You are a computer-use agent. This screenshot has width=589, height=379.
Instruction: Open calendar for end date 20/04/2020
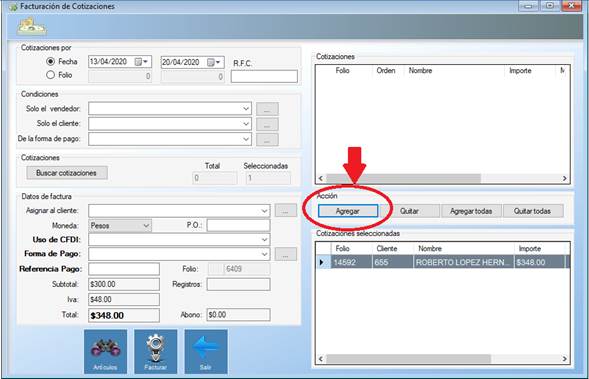click(x=214, y=62)
